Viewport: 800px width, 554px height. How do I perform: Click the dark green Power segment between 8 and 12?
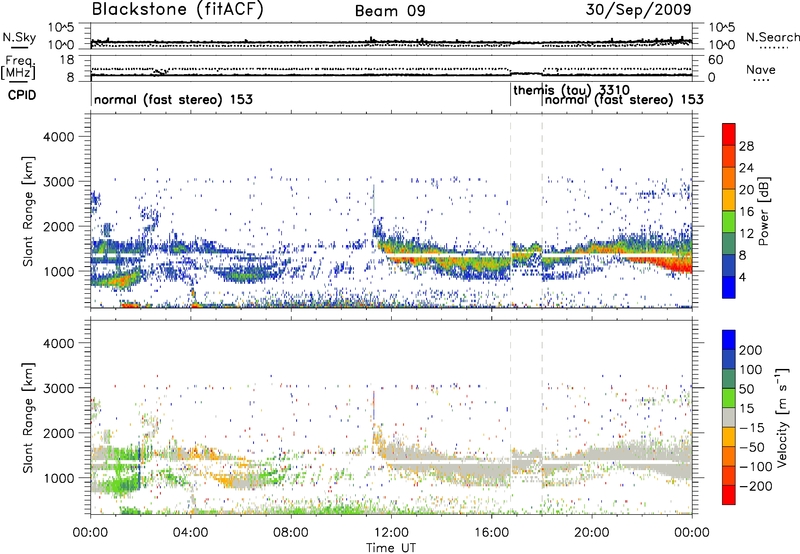(x=729, y=243)
